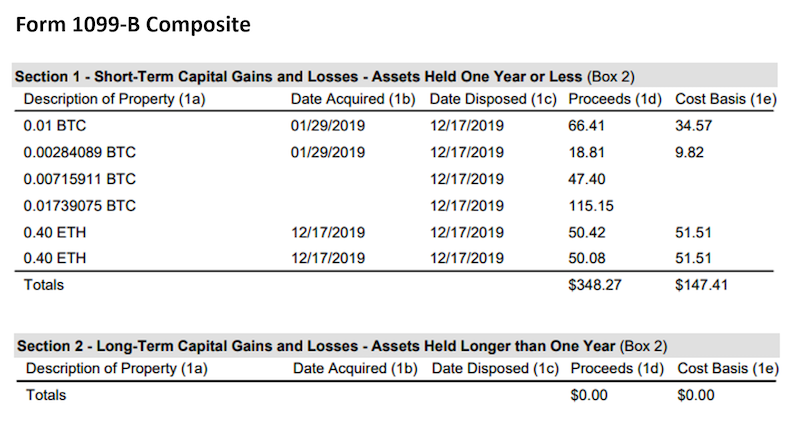Select the proceeds value 115.15
This screenshot has width=794, height=426.
[x=592, y=206]
